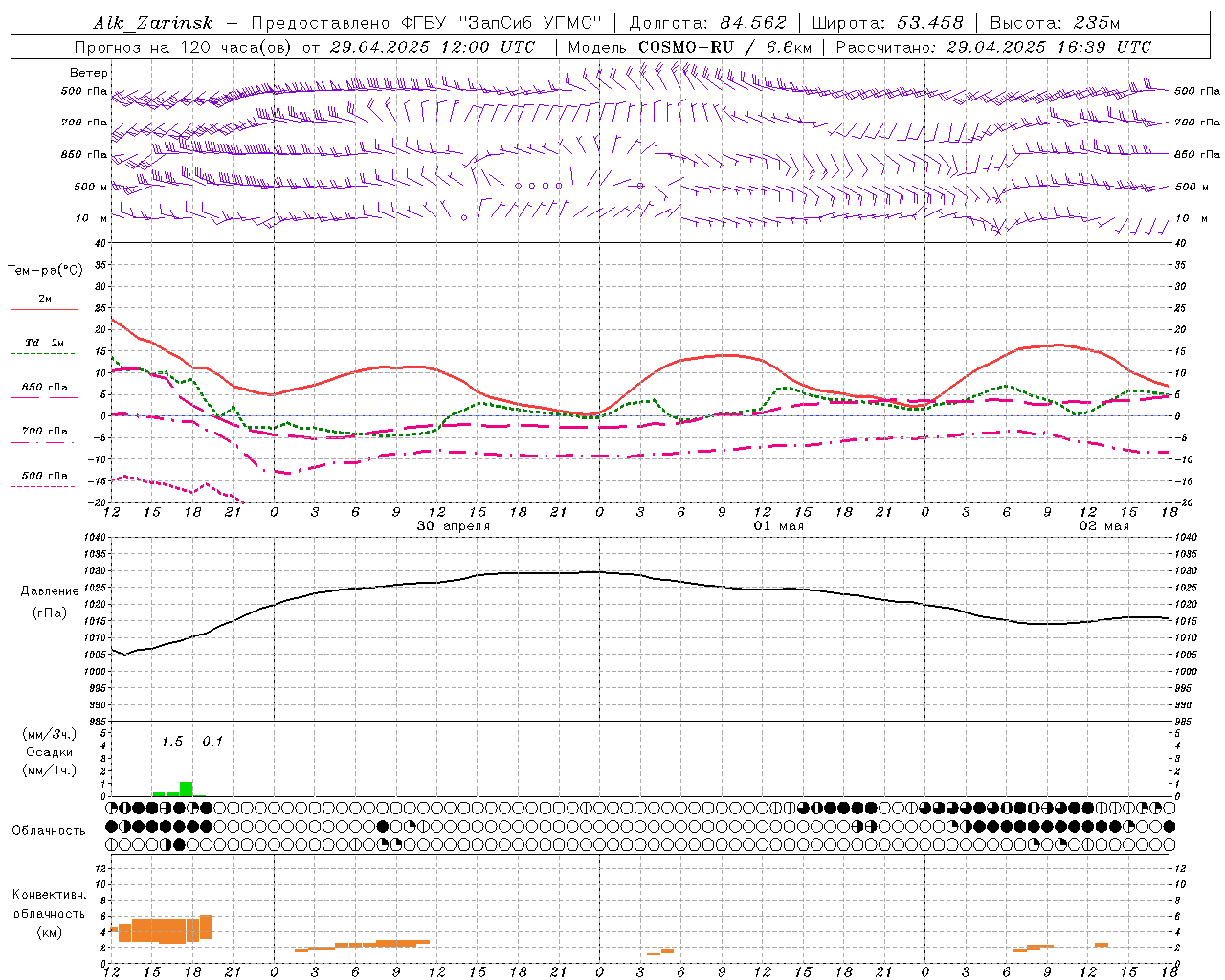1225x980 pixels.
Task: Click the '(мм/1ч.)' unit label
Action: pos(50,770)
